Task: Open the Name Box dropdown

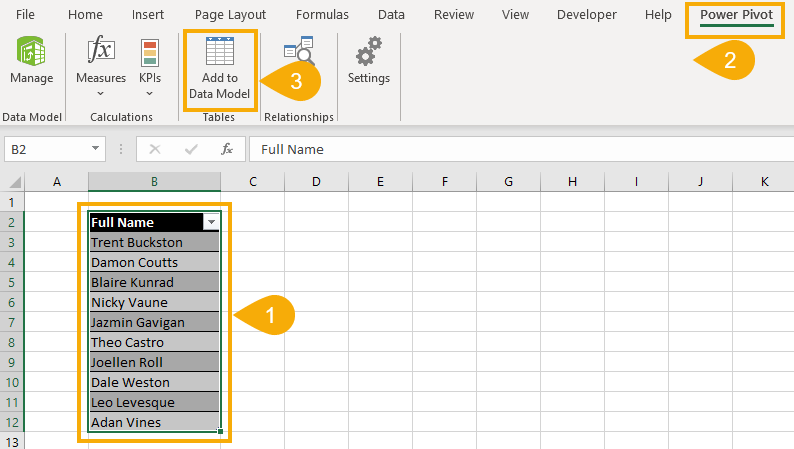Action: pyautogui.click(x=95, y=148)
